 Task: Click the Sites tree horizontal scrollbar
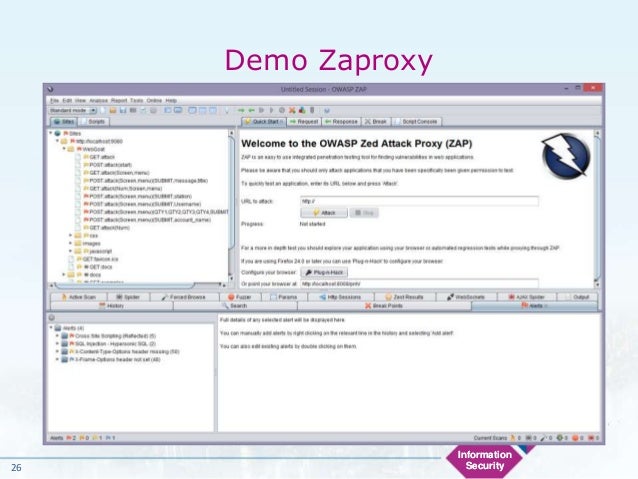click(x=137, y=284)
